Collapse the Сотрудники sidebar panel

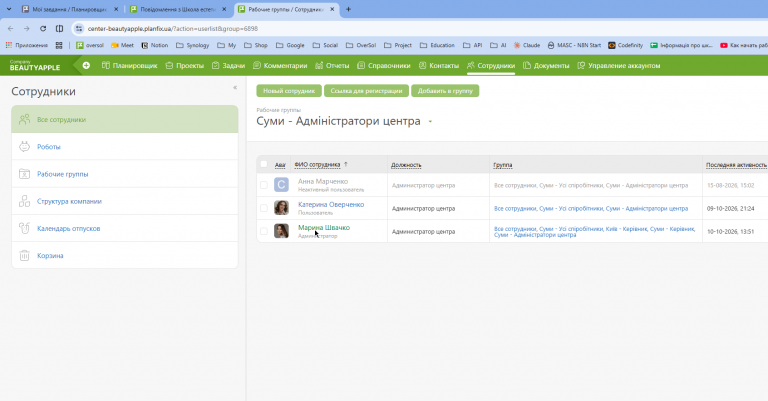(235, 88)
